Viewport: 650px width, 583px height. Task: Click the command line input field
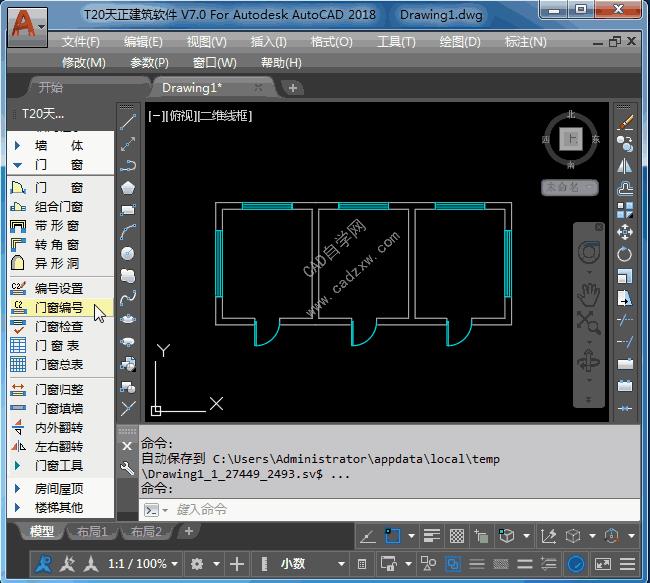390,510
